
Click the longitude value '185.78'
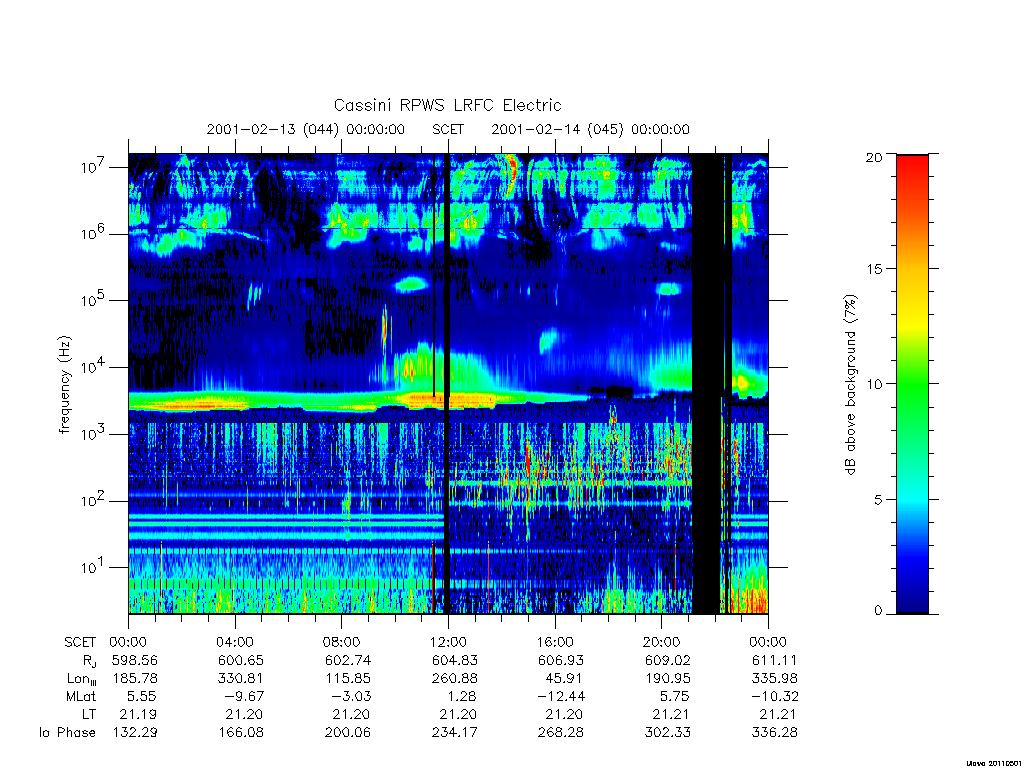tap(135, 679)
